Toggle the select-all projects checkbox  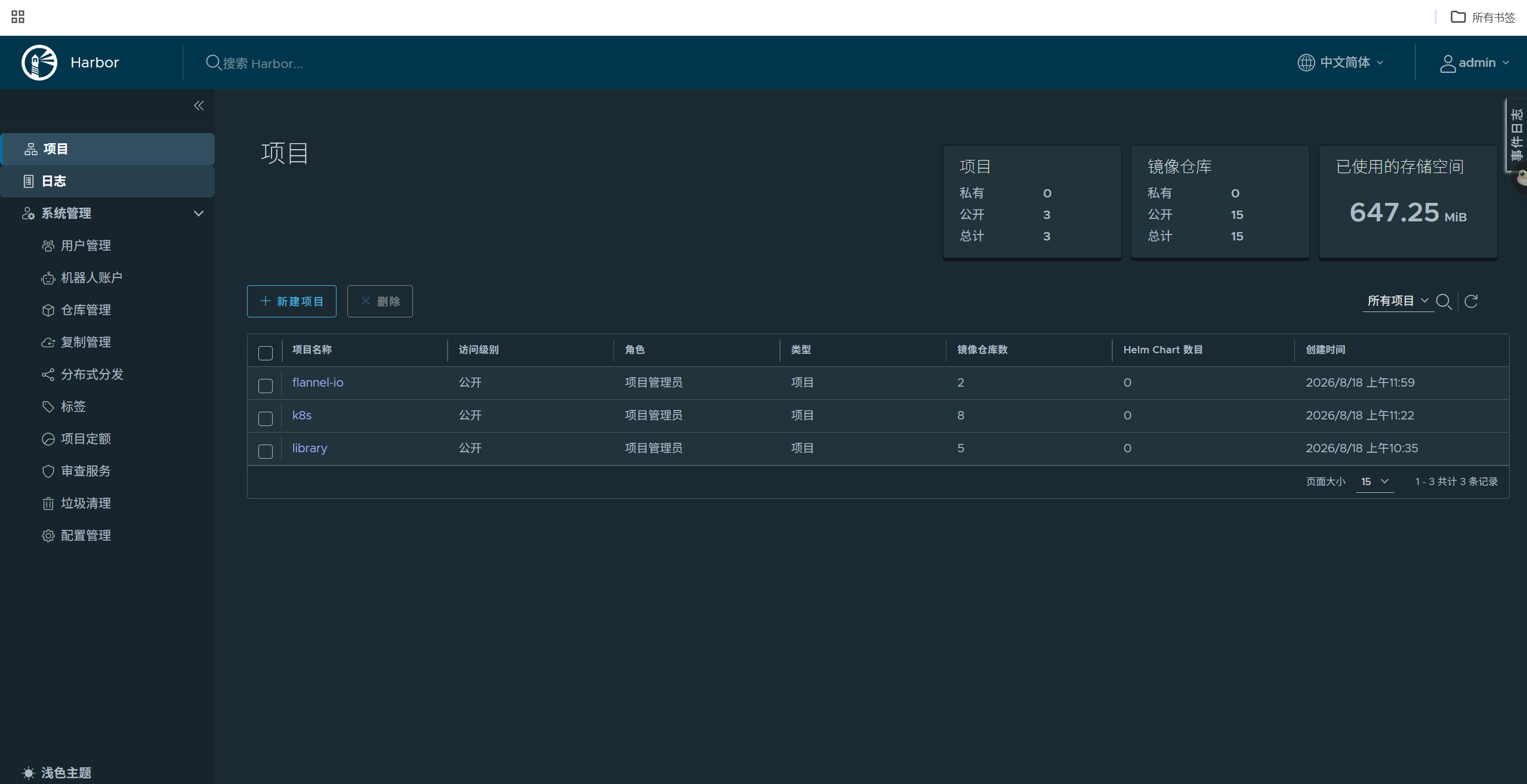pyautogui.click(x=266, y=353)
